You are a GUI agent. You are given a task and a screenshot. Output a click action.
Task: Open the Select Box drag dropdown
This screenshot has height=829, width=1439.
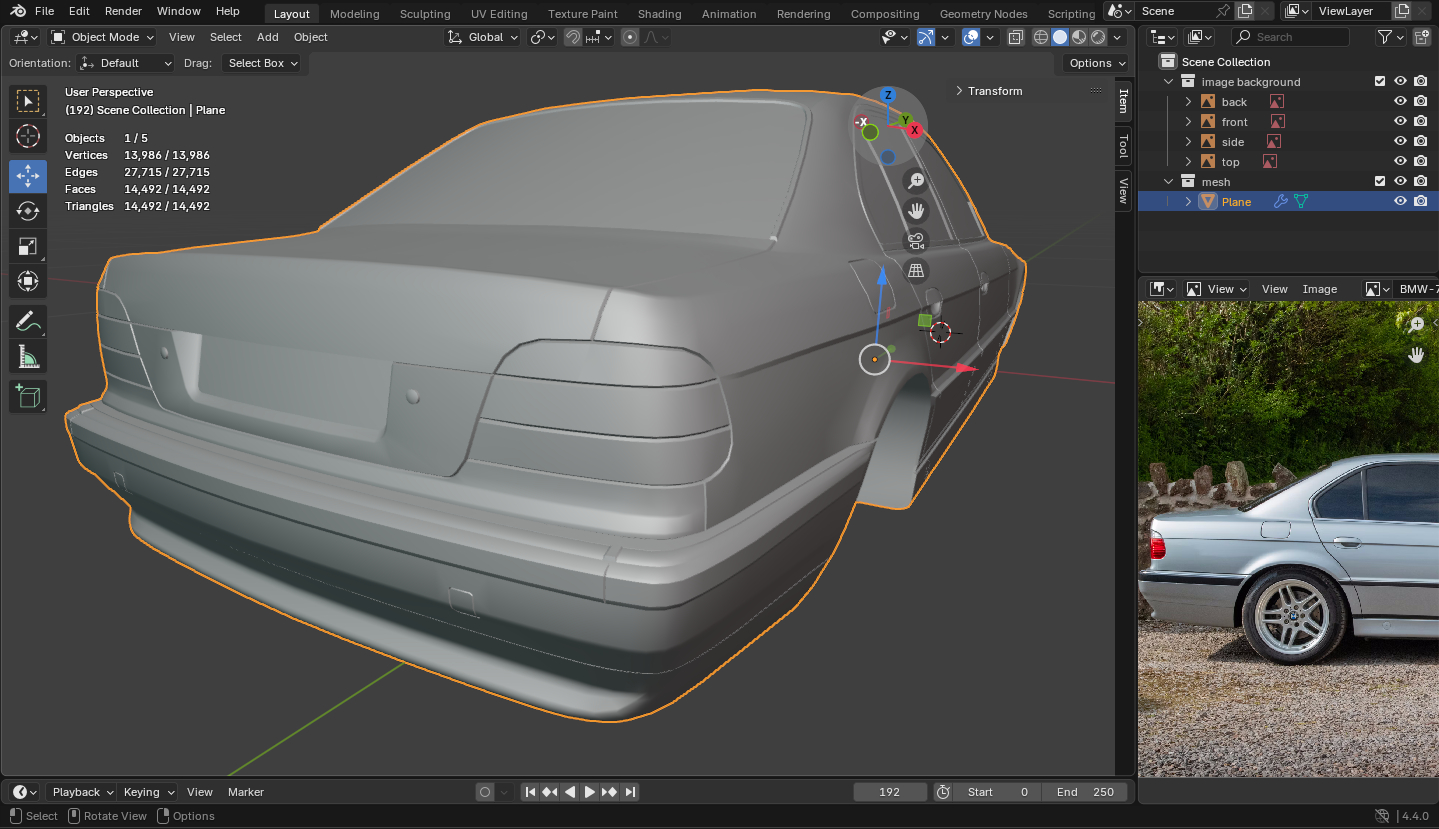[x=263, y=63]
